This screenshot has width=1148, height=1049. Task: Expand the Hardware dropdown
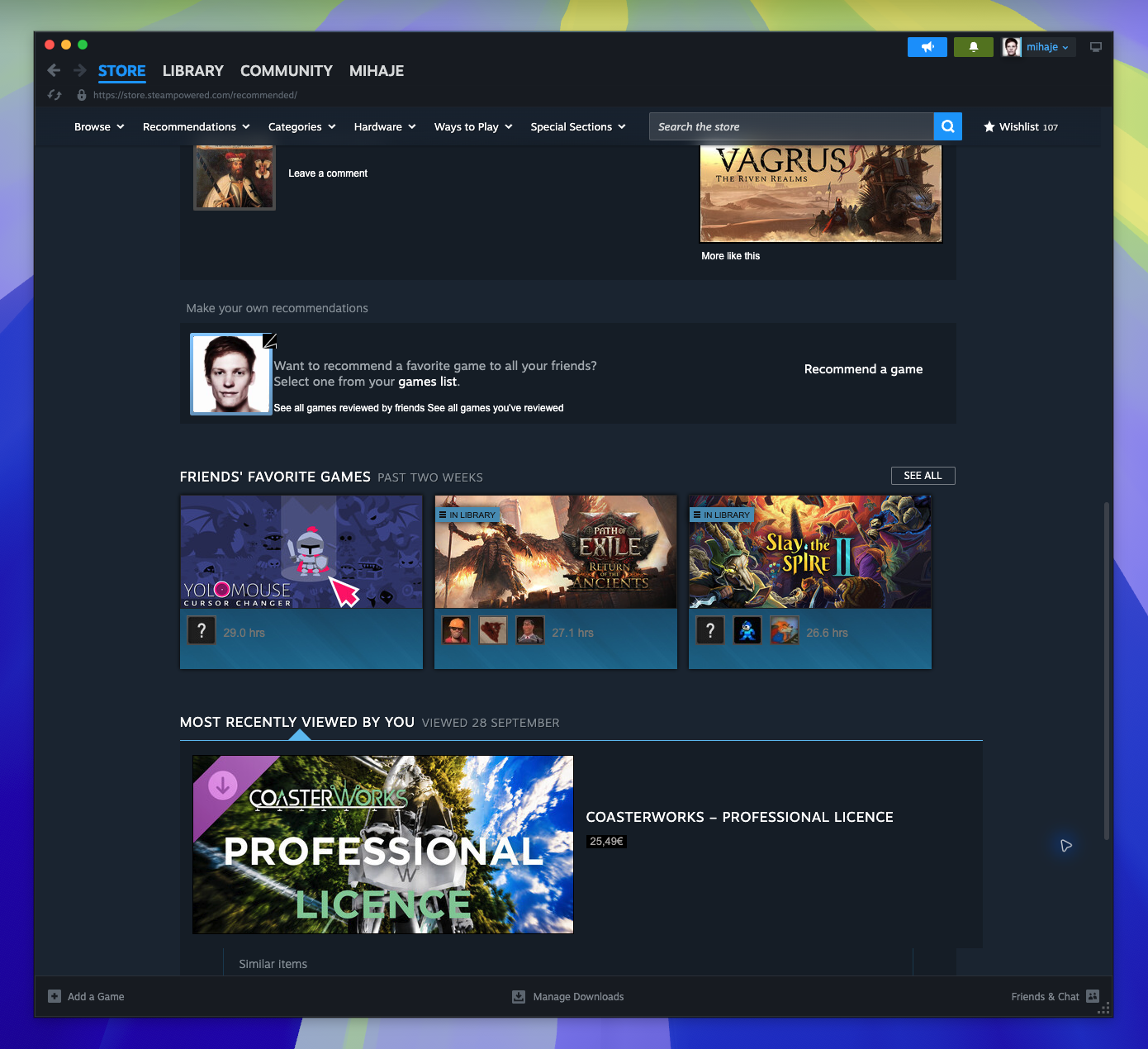pos(385,126)
